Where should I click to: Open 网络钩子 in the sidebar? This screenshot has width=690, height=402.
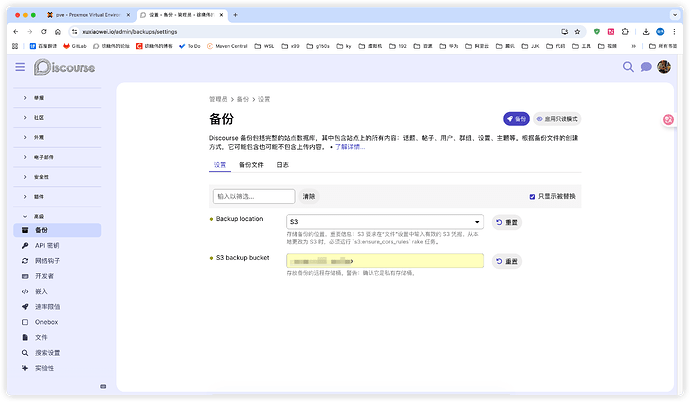pyautogui.click(x=49, y=259)
